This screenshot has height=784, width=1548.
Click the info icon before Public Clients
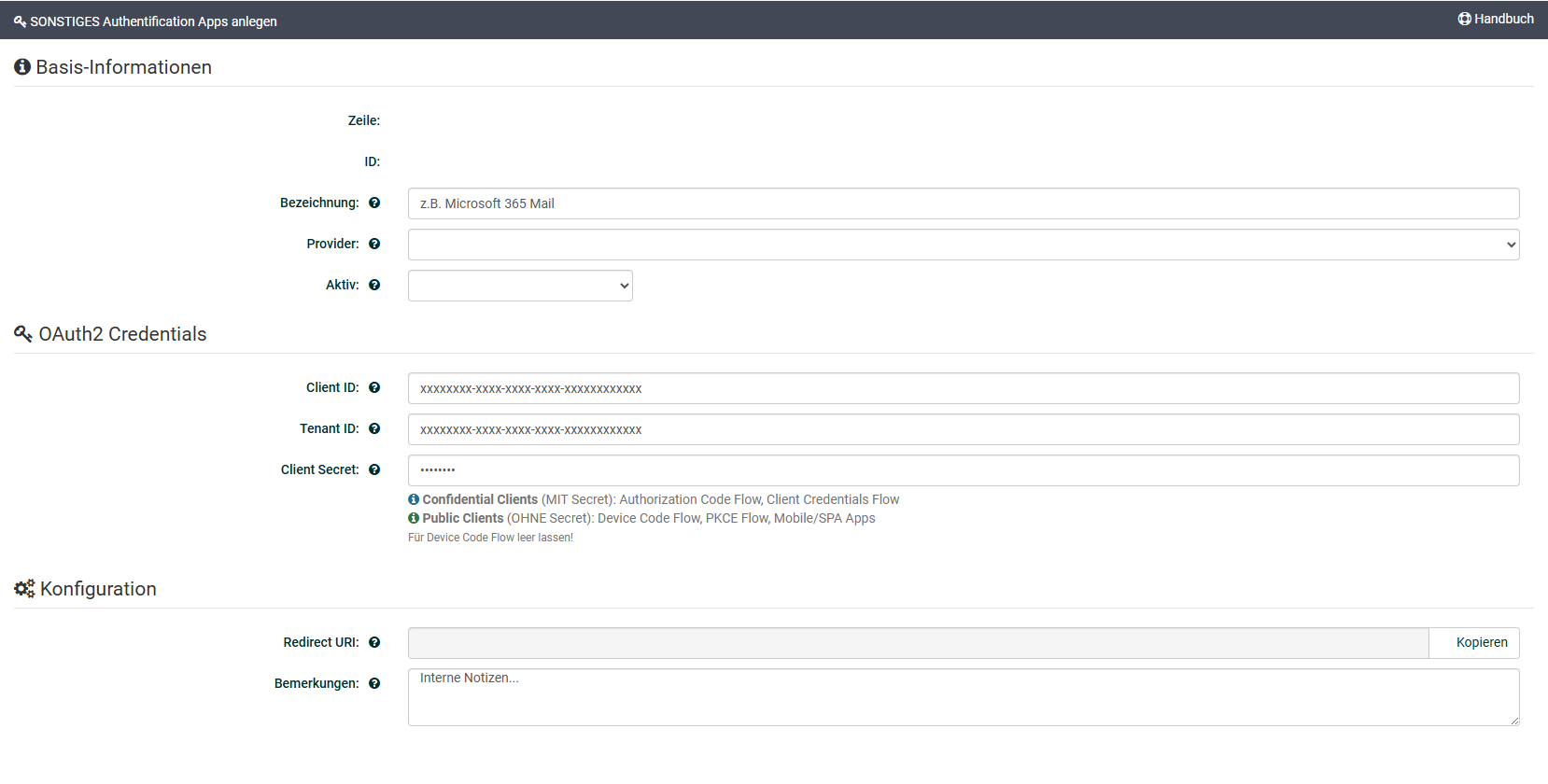[414, 518]
